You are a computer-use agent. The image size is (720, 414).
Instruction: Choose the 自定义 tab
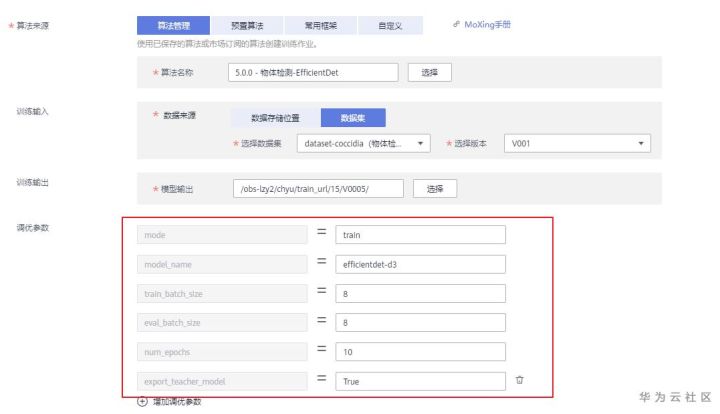tap(390, 25)
